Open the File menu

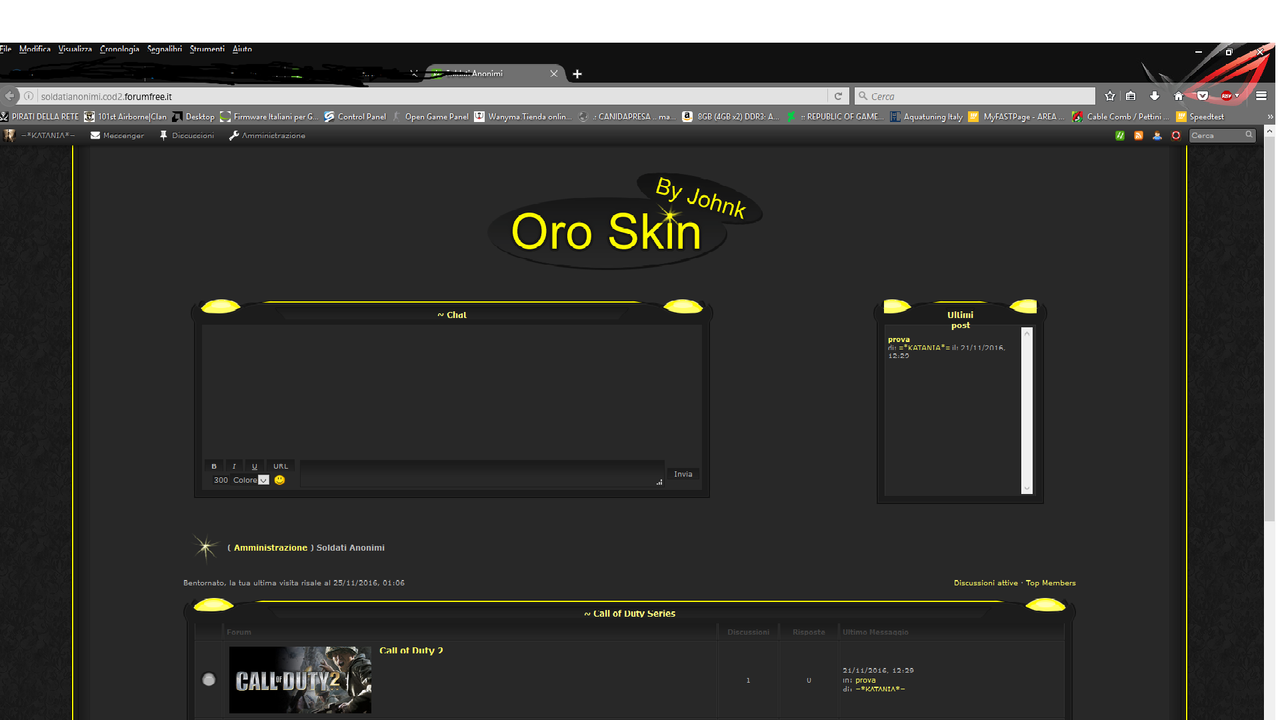(x=6, y=49)
